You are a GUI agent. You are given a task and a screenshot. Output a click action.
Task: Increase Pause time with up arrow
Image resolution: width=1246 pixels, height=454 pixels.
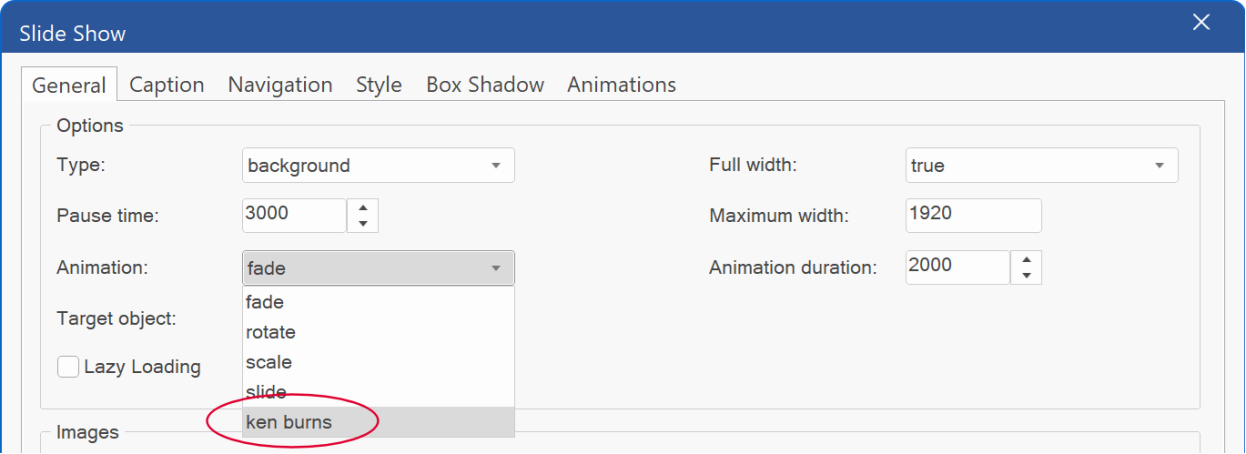pyautogui.click(x=363, y=207)
